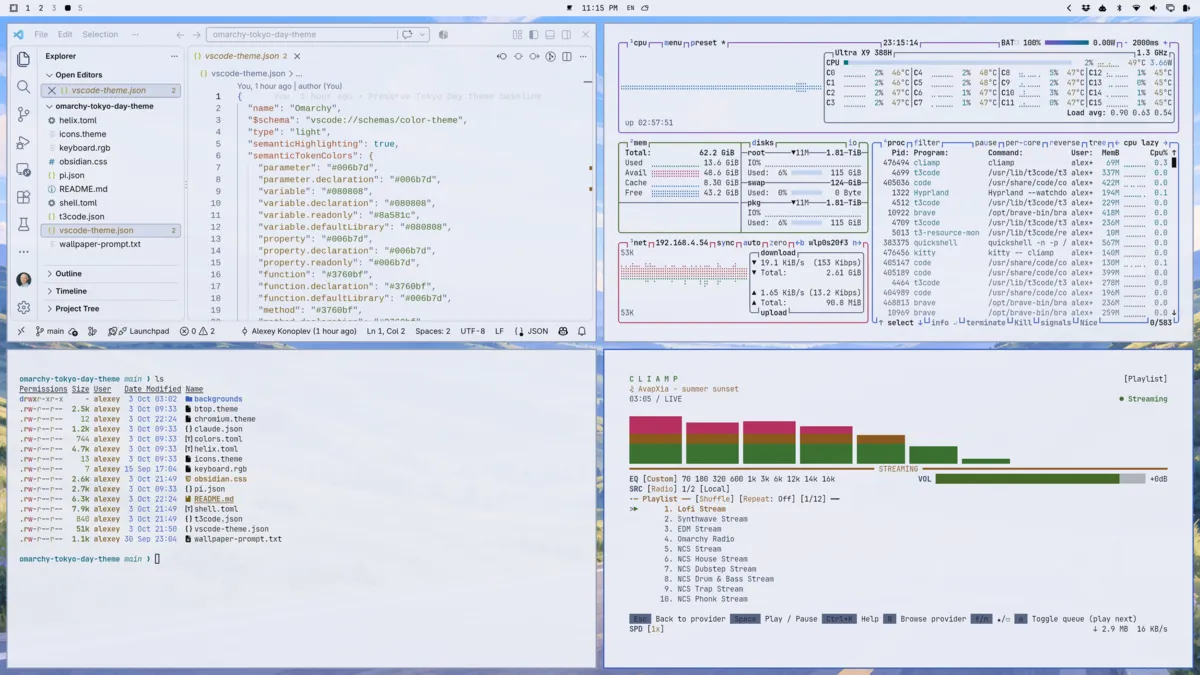This screenshot has width=1200, height=675.
Task: Click the main branch status bar button
Action: [49, 331]
